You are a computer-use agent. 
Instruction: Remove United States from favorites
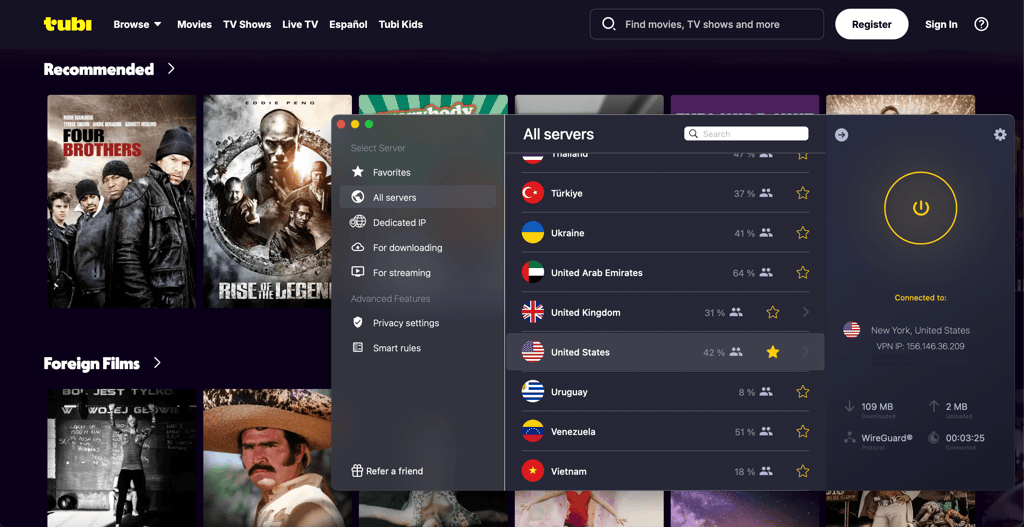[773, 352]
